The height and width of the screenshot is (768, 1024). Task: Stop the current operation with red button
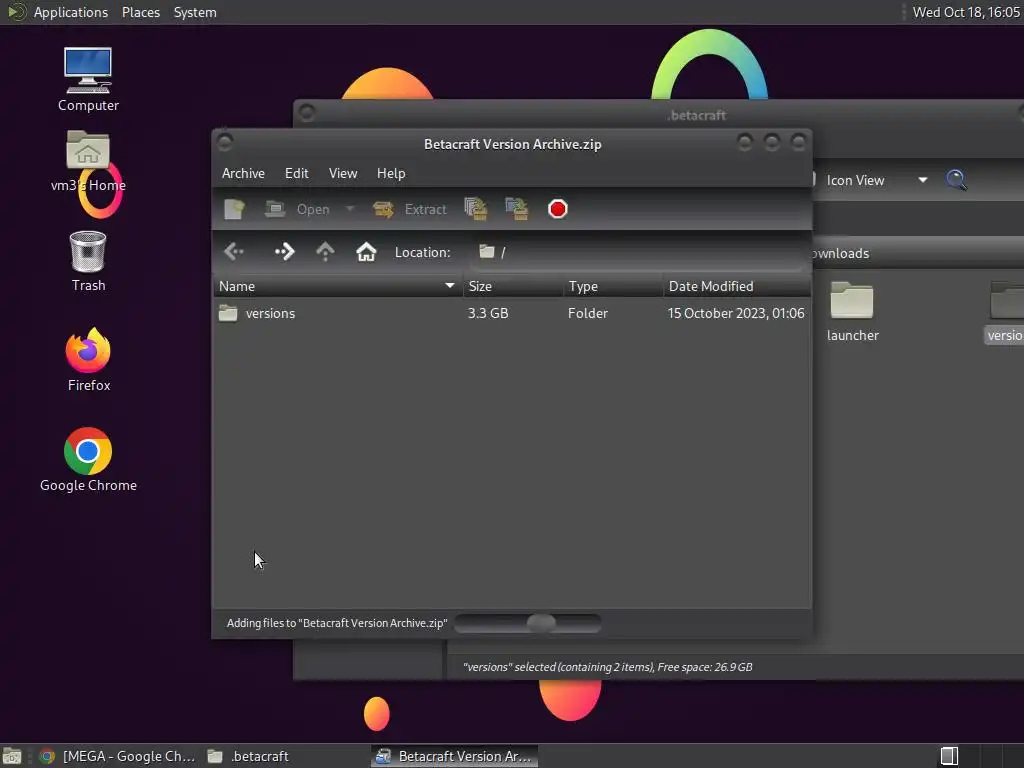coord(558,209)
